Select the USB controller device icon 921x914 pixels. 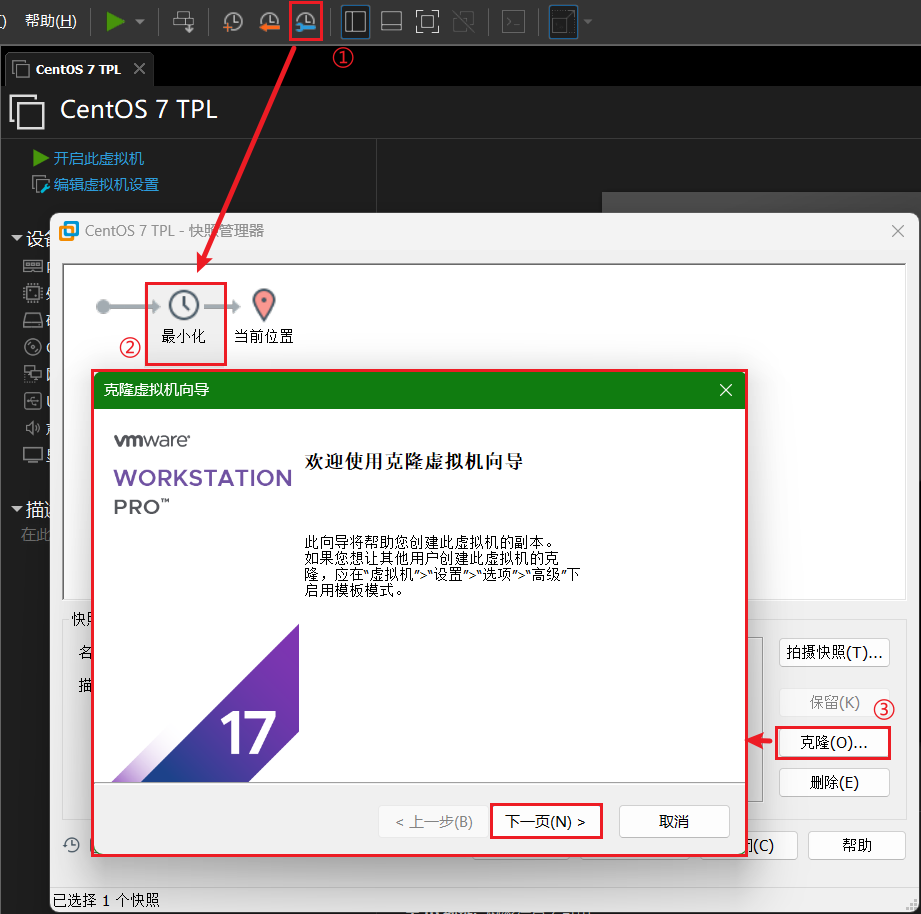point(33,401)
